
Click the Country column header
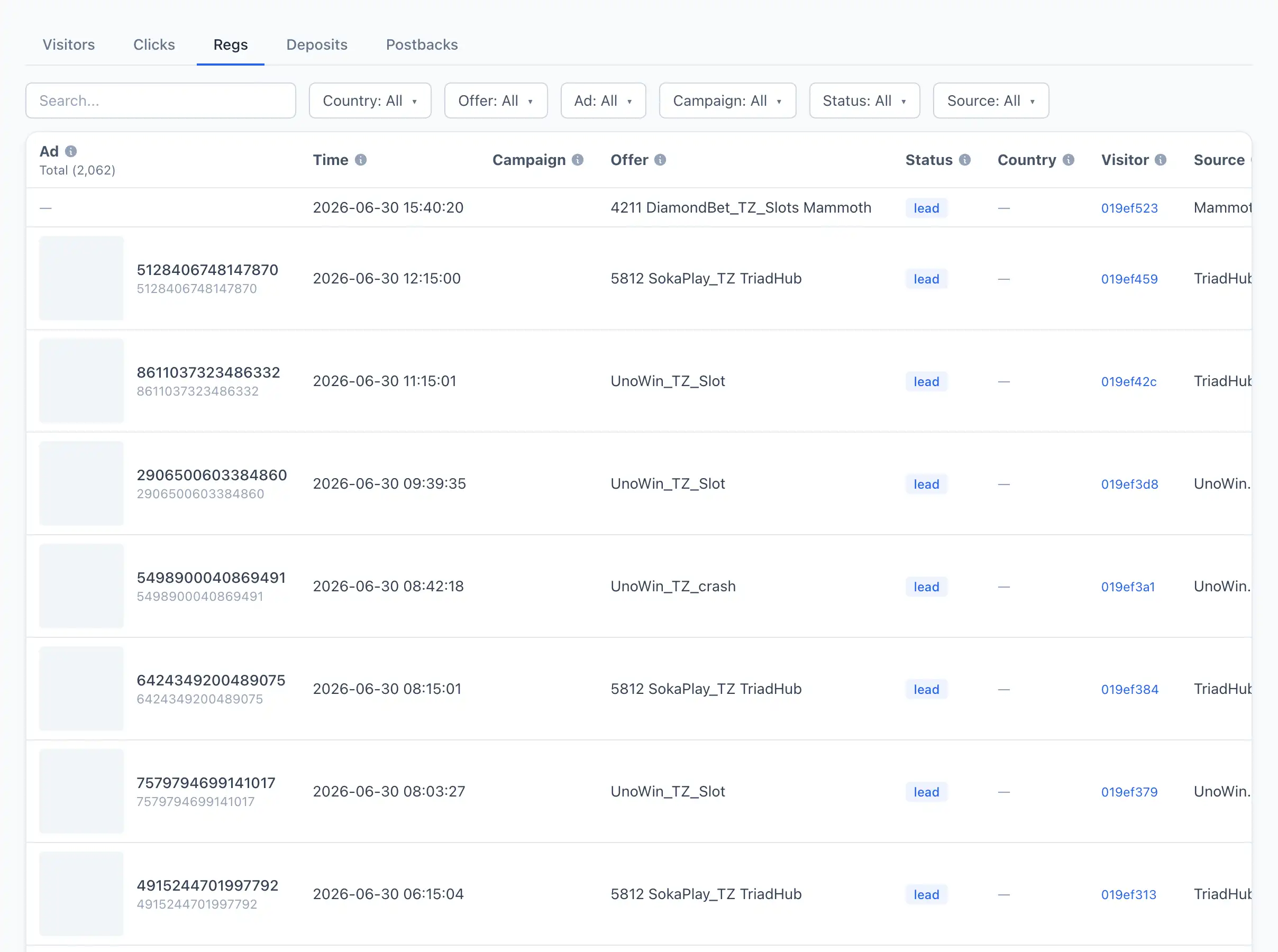click(x=1027, y=160)
